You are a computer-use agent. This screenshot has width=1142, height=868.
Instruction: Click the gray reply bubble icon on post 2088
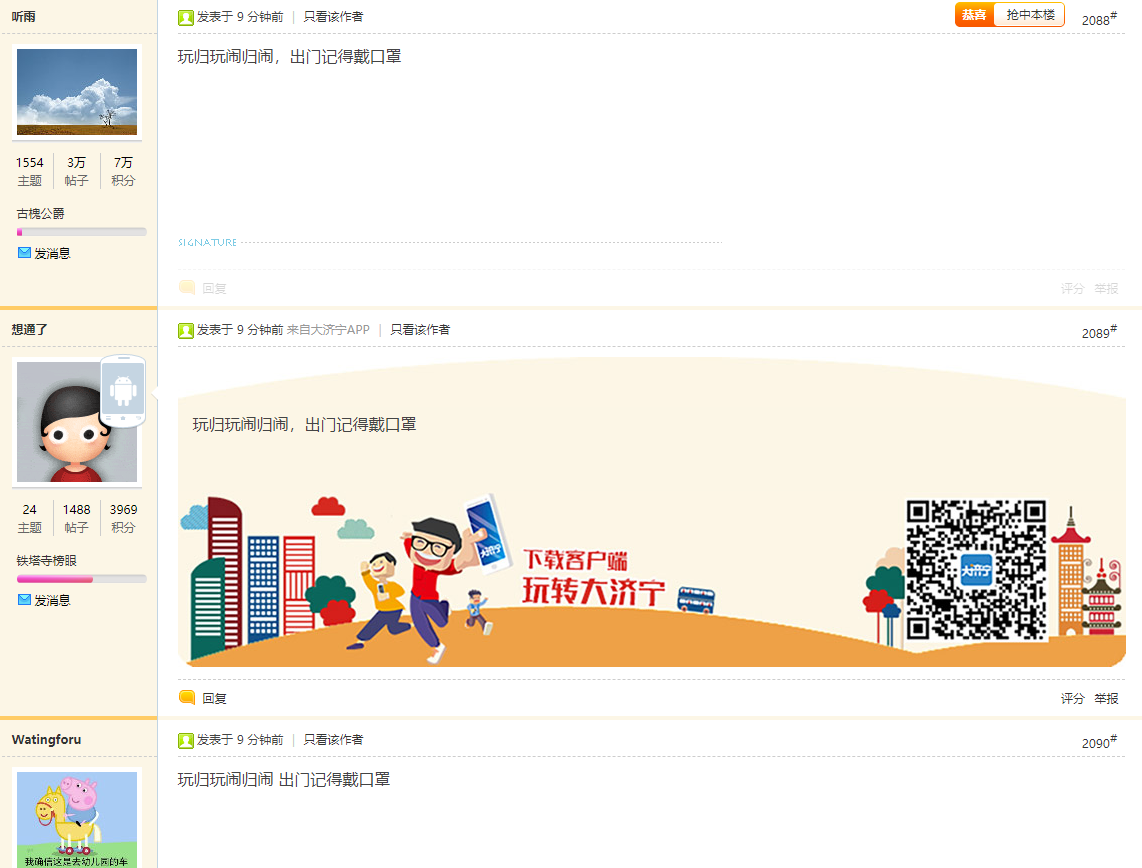pos(187,286)
